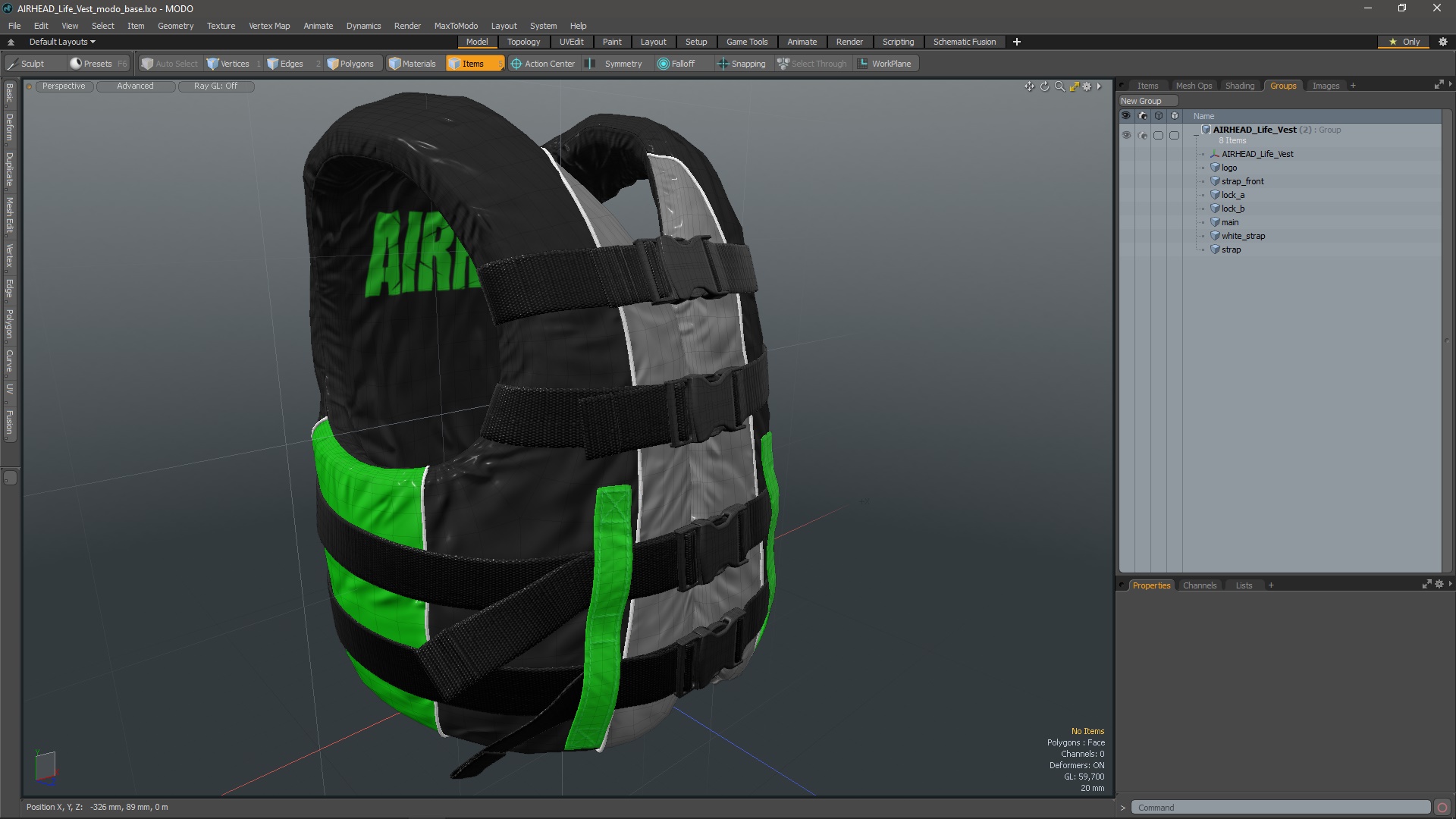This screenshot has width=1456, height=819.
Task: Click the viewport zoom magnifier icon
Action: click(1059, 86)
